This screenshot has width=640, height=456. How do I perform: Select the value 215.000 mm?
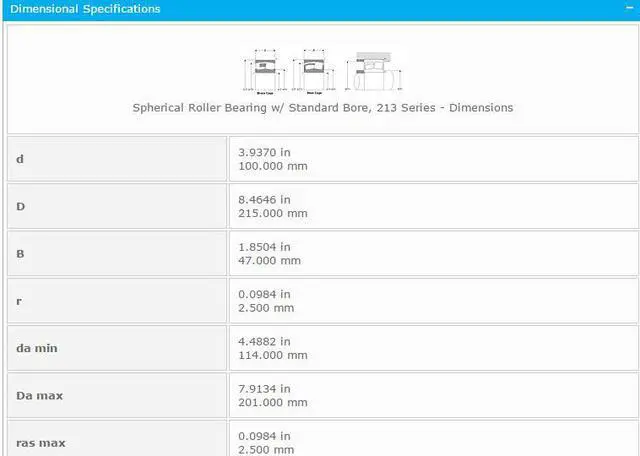point(273,214)
